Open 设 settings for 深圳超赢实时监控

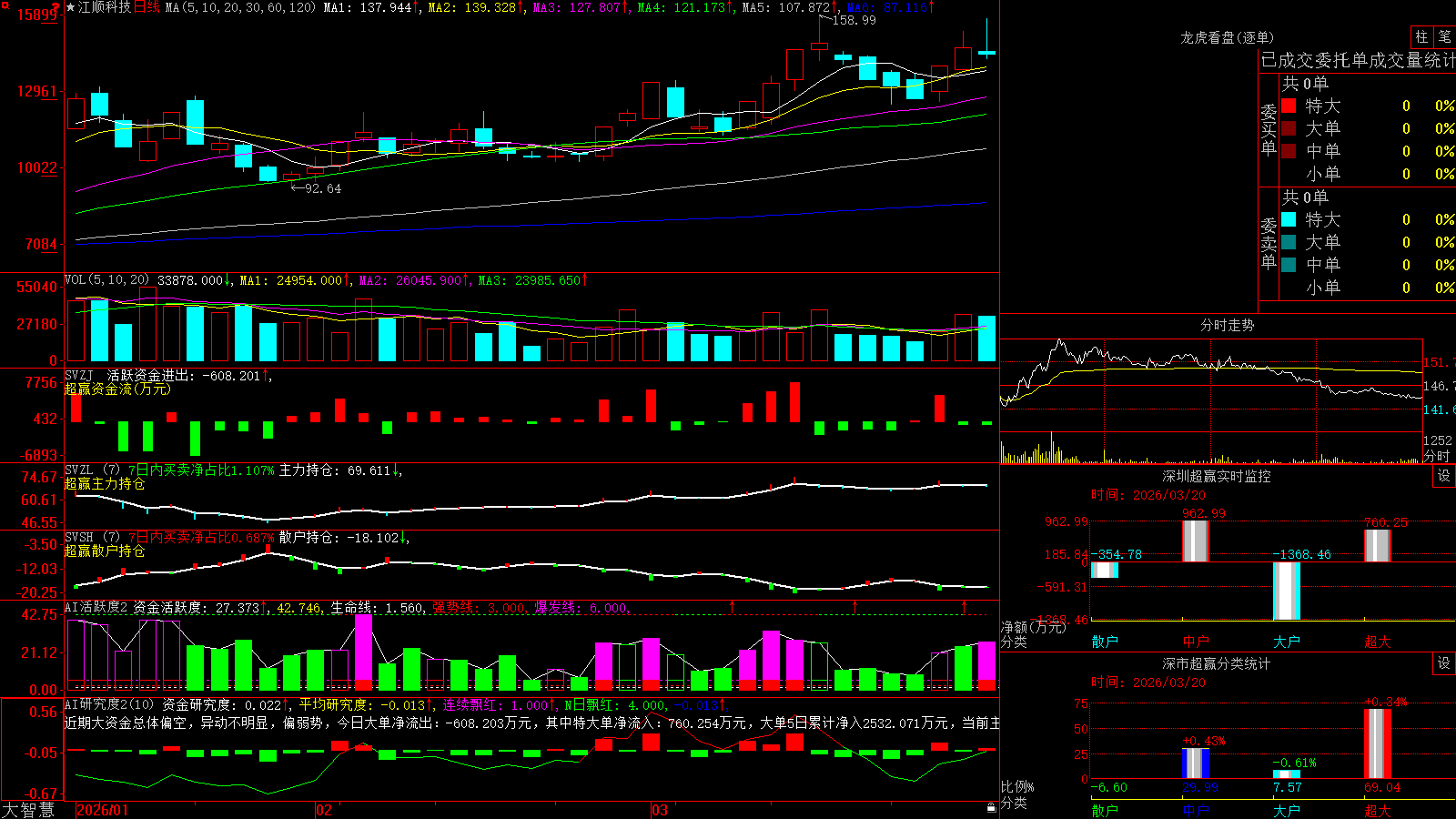(x=1444, y=476)
